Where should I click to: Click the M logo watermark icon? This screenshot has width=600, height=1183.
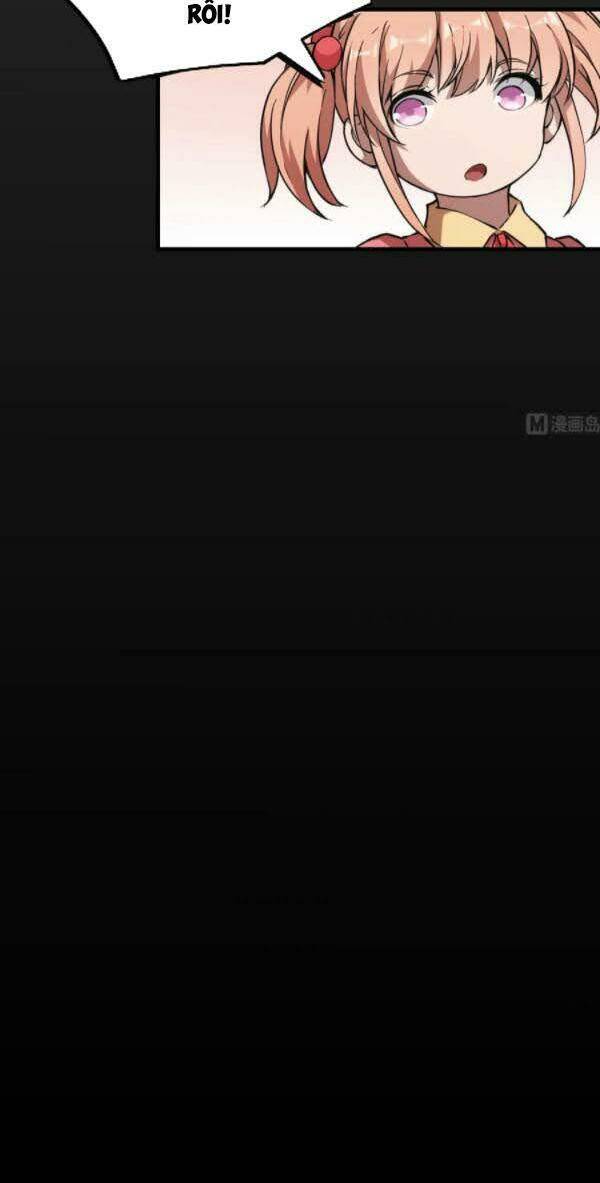536,424
